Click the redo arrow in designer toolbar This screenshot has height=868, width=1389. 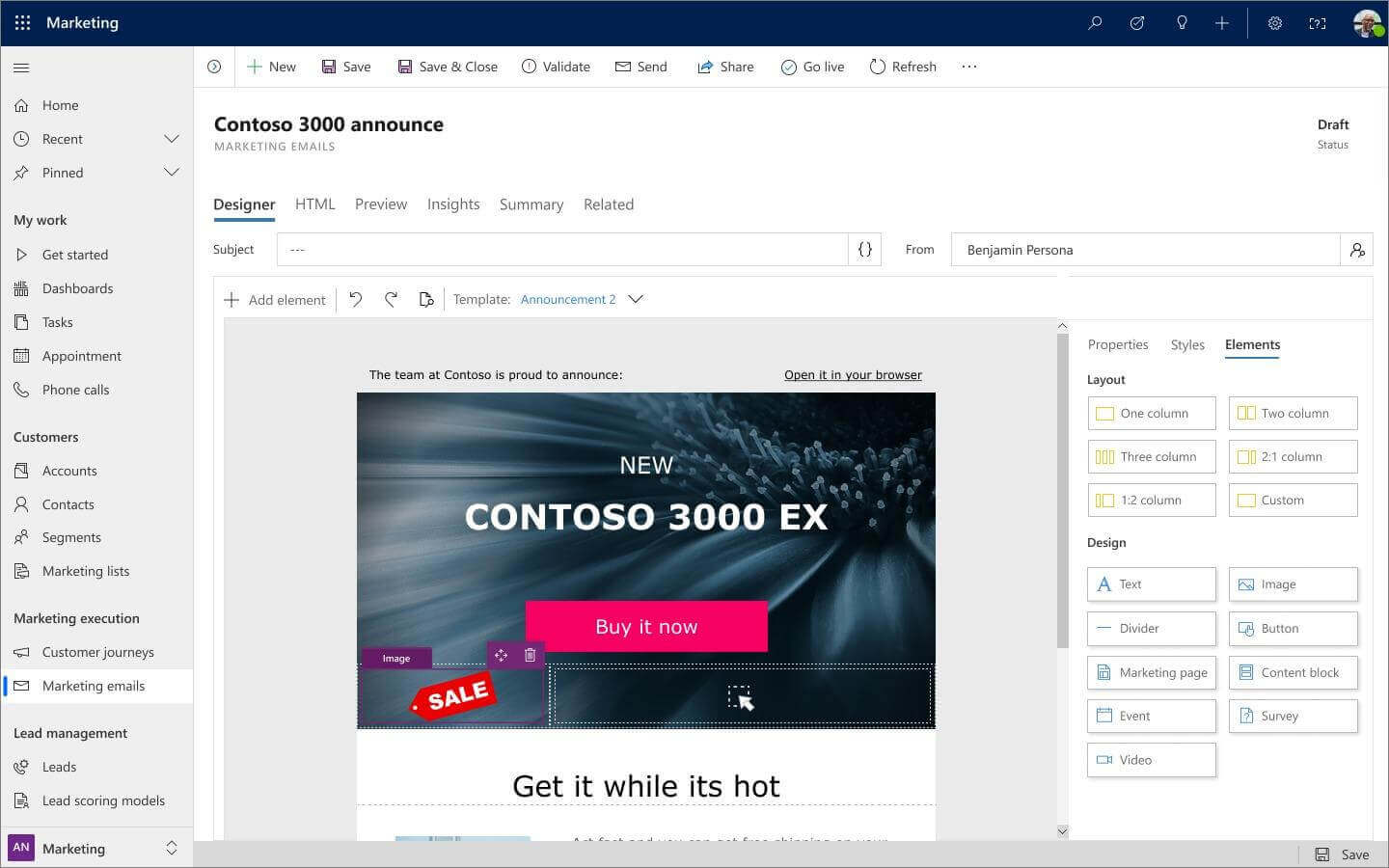click(391, 300)
